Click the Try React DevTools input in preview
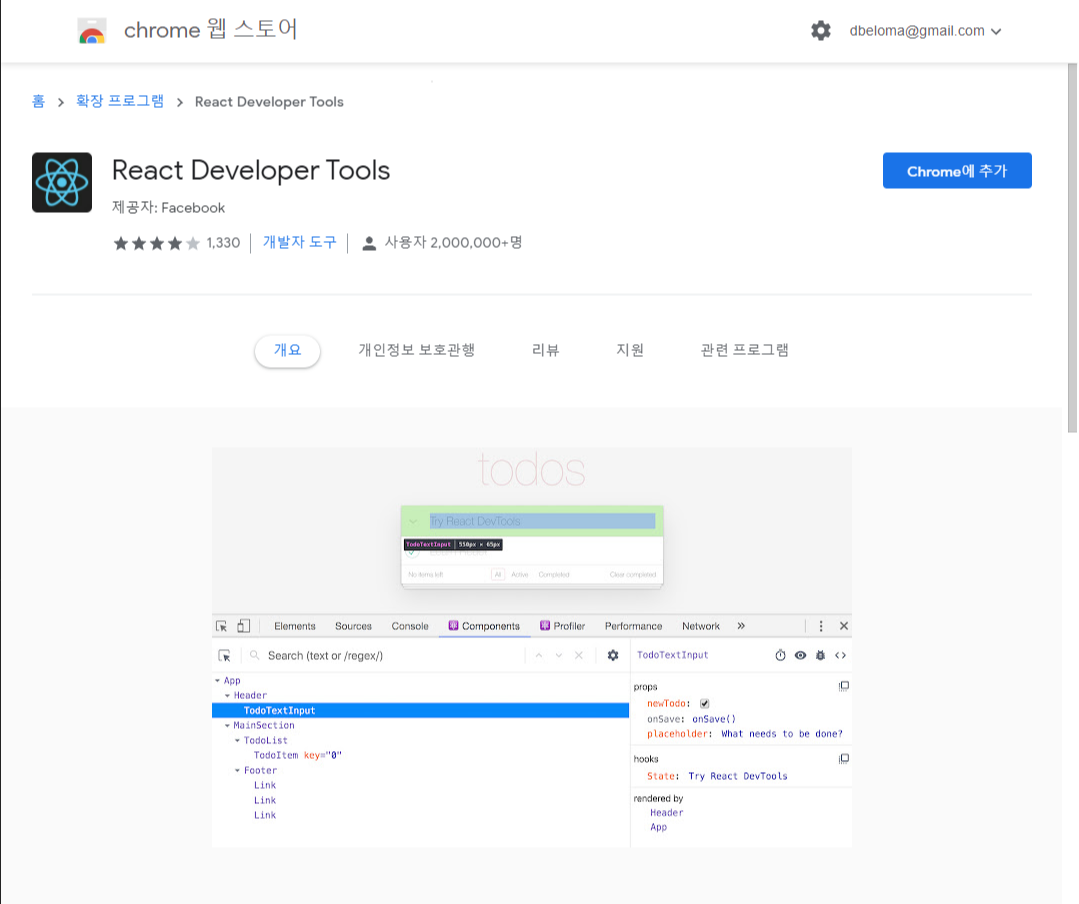The height and width of the screenshot is (904, 1079). pyautogui.click(x=542, y=521)
